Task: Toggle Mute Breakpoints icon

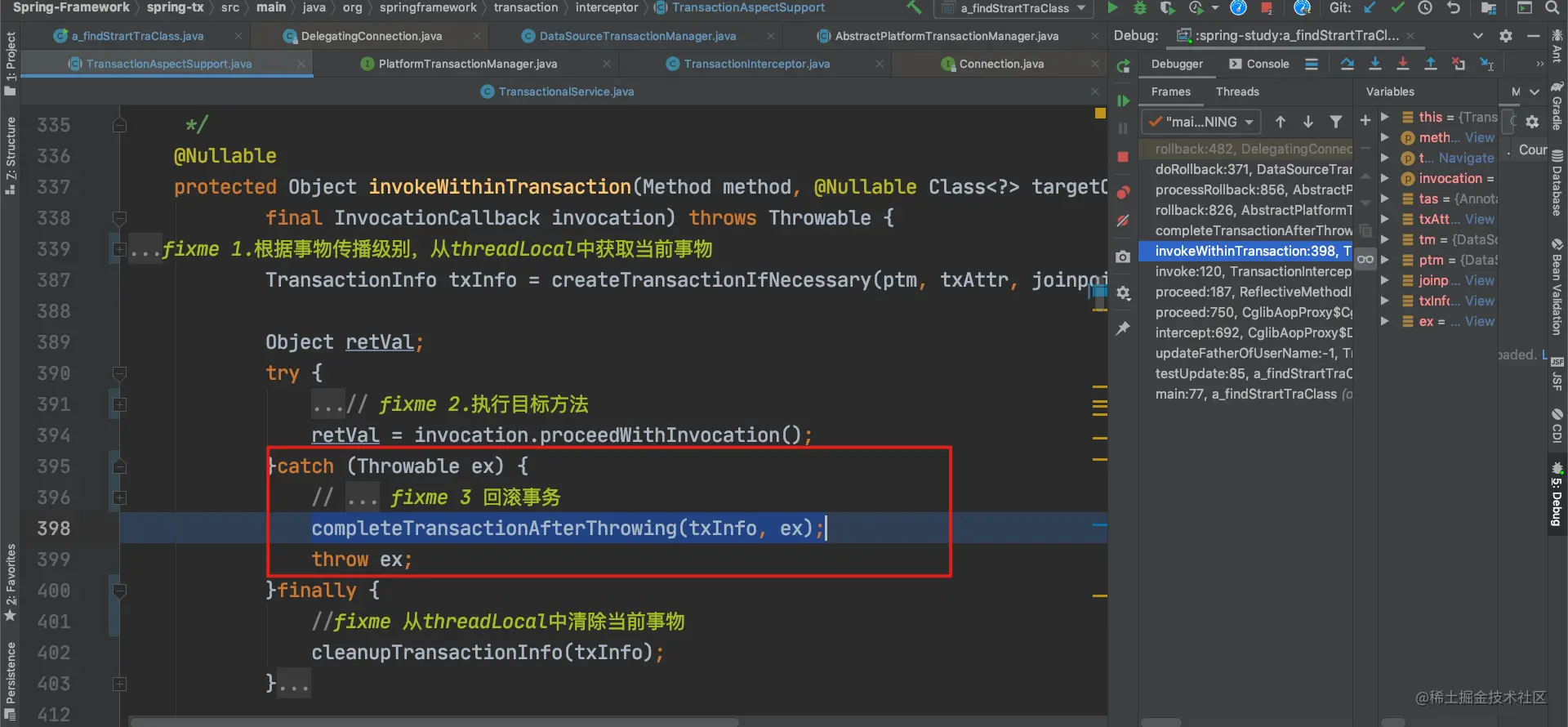Action: [x=1124, y=221]
